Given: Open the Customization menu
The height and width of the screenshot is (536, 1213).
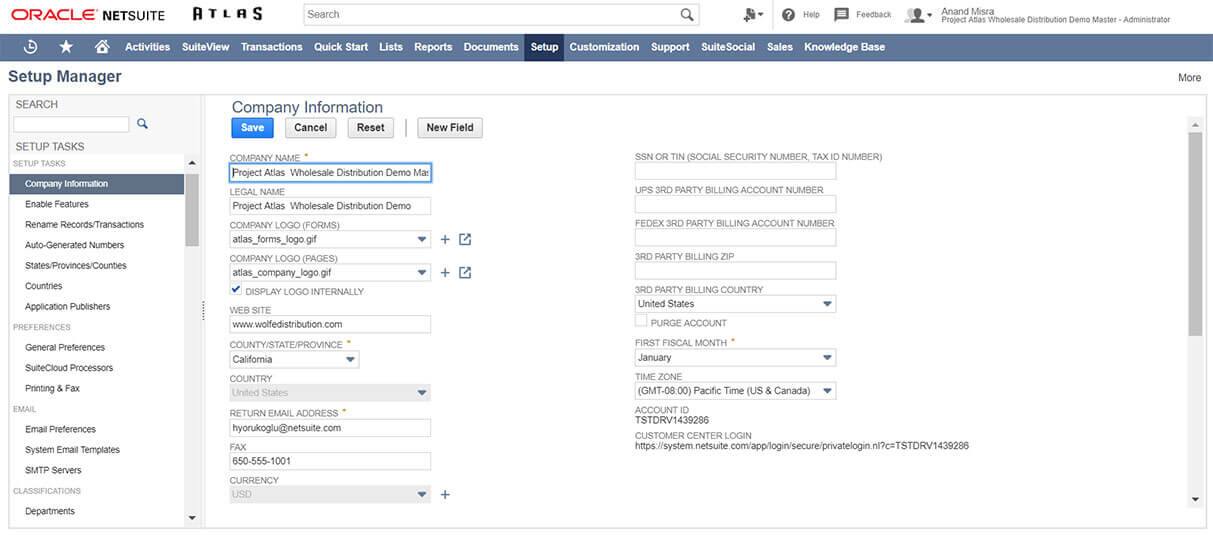Looking at the screenshot, I should click(x=604, y=47).
